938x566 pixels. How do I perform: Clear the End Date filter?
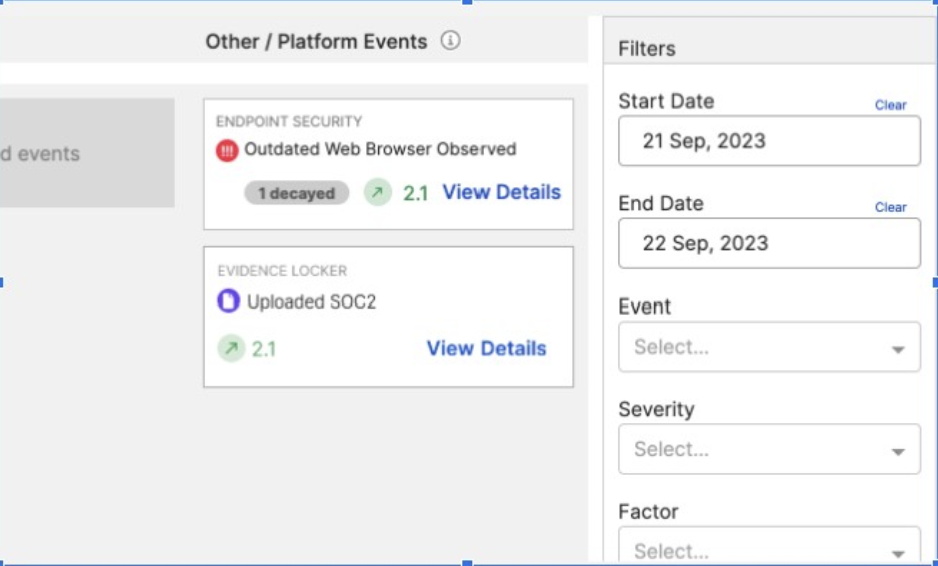(890, 207)
